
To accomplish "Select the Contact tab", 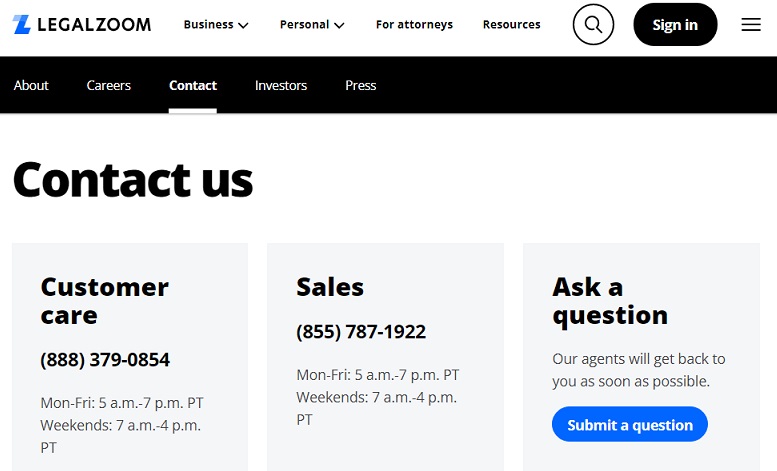I will coord(193,85).
